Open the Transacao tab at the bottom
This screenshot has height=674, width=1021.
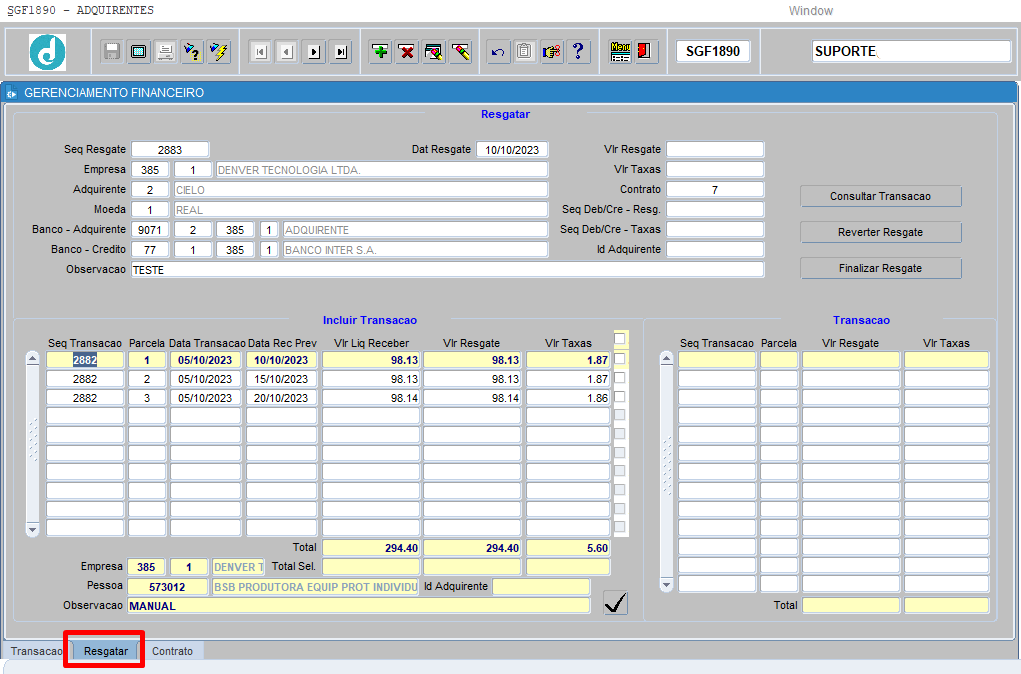pyautogui.click(x=37, y=651)
